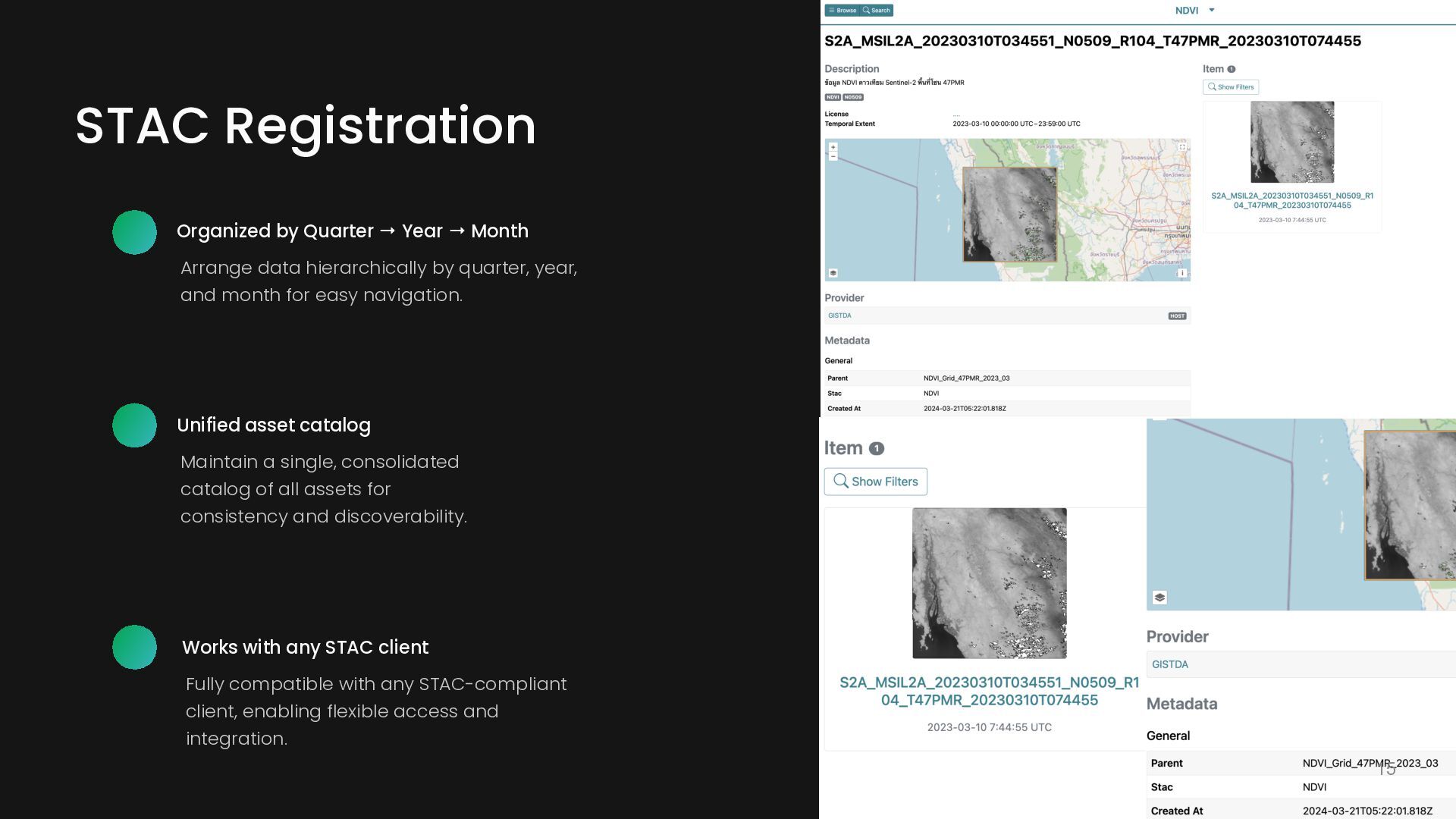This screenshot has height=819, width=1456.
Task: Open Search from the top toolbar
Action: (x=877, y=11)
